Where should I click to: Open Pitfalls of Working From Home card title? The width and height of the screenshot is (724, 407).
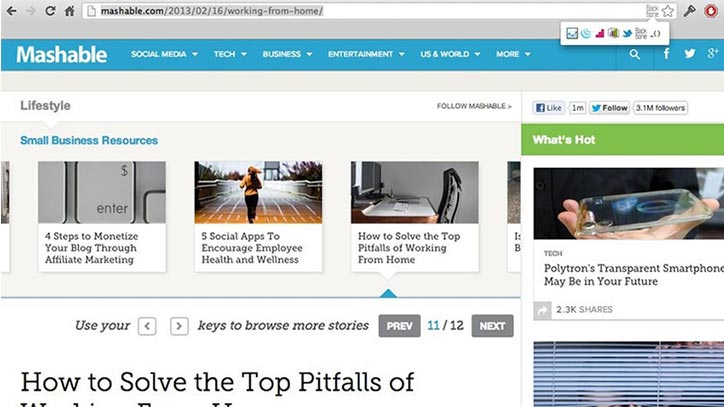[409, 248]
